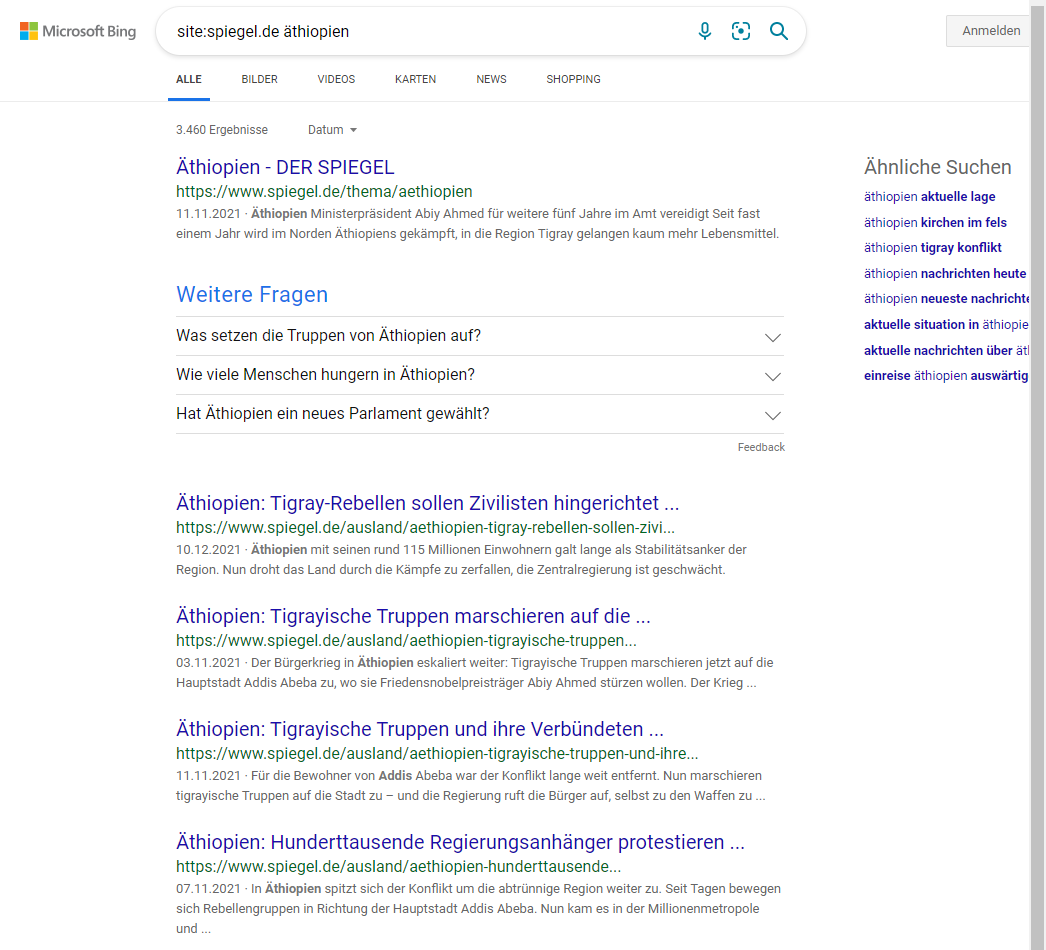
Task: Expand 'Hat Äthiopien ein neues Parlament gewählt?'
Action: click(x=480, y=414)
